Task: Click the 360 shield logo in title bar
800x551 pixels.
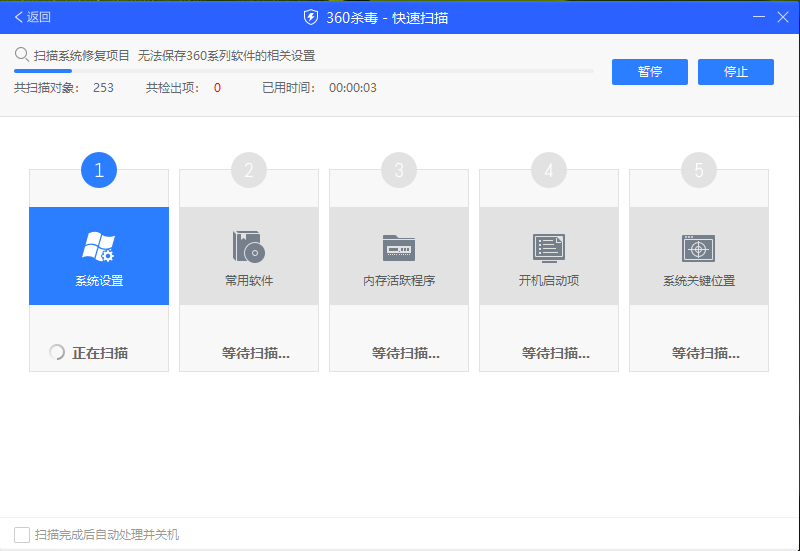Action: 311,17
